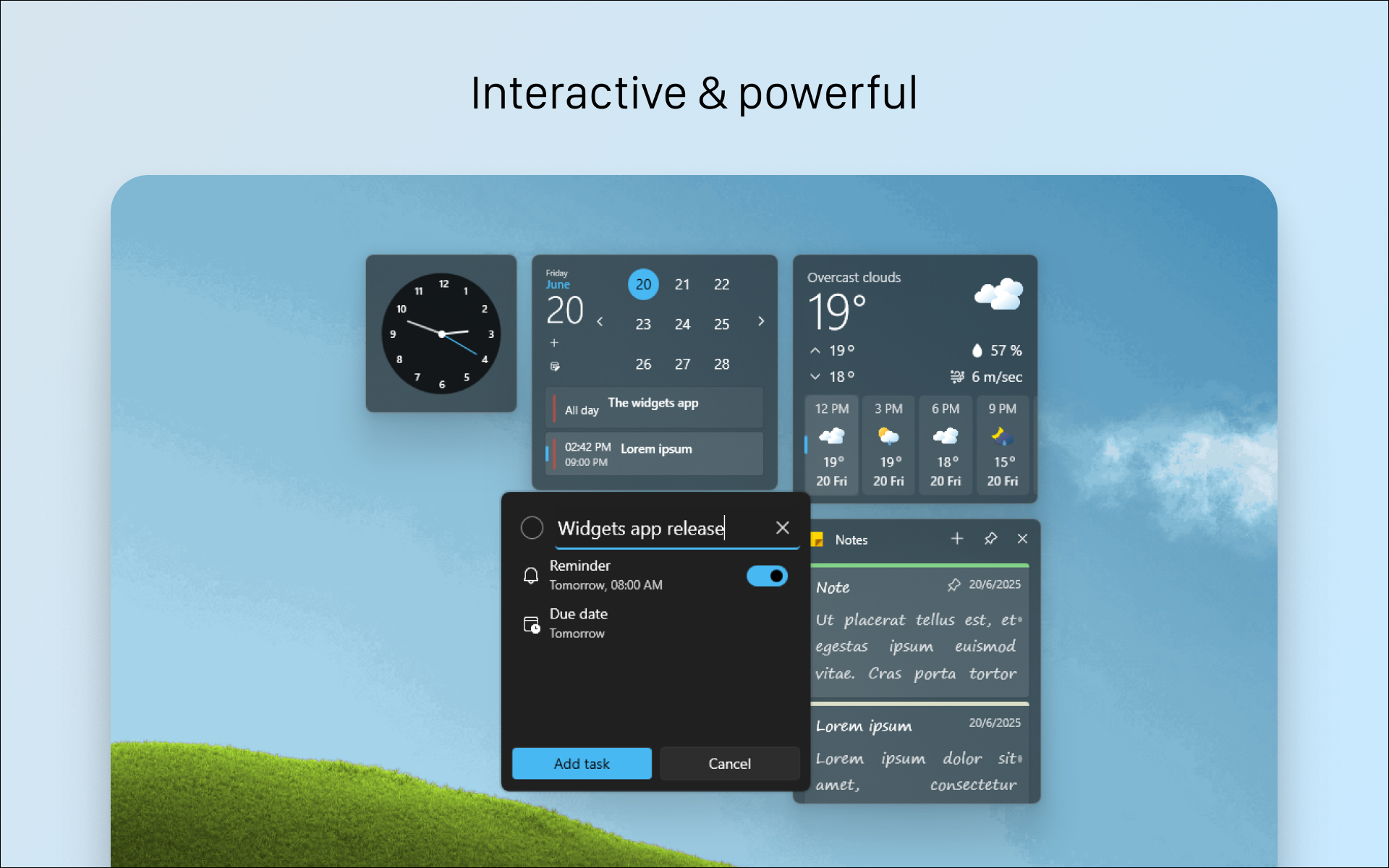Screen dimensions: 1389x868
Task: Cancel the new task dialog
Action: 729,763
